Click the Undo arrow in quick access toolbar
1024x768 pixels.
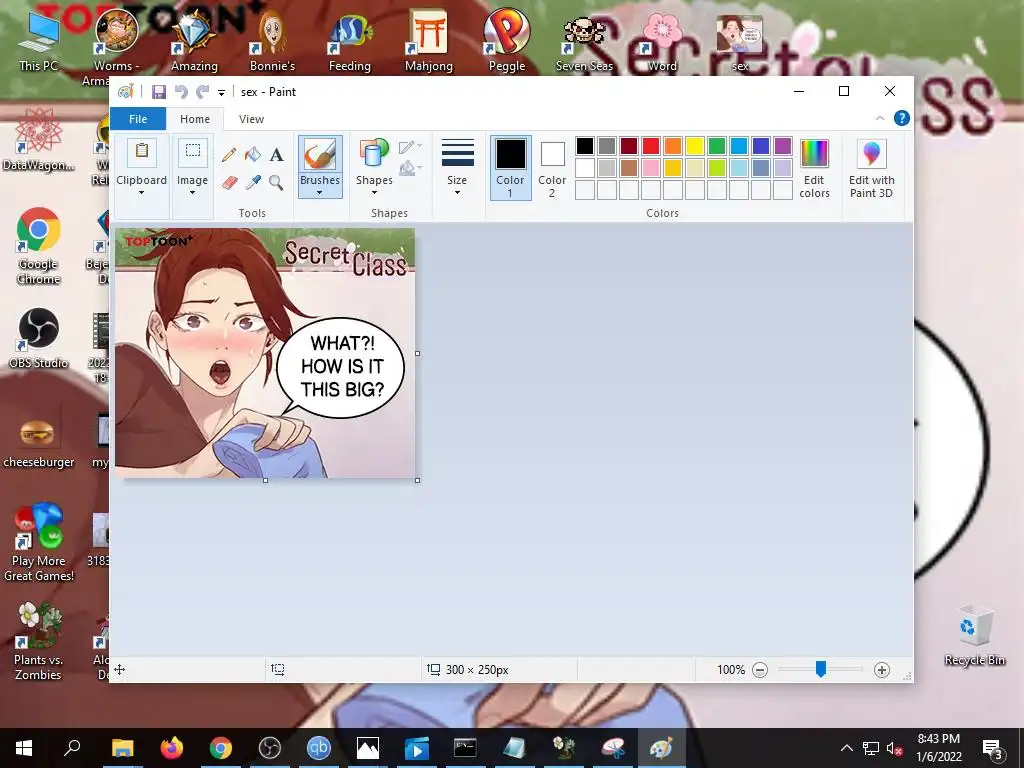pyautogui.click(x=181, y=92)
